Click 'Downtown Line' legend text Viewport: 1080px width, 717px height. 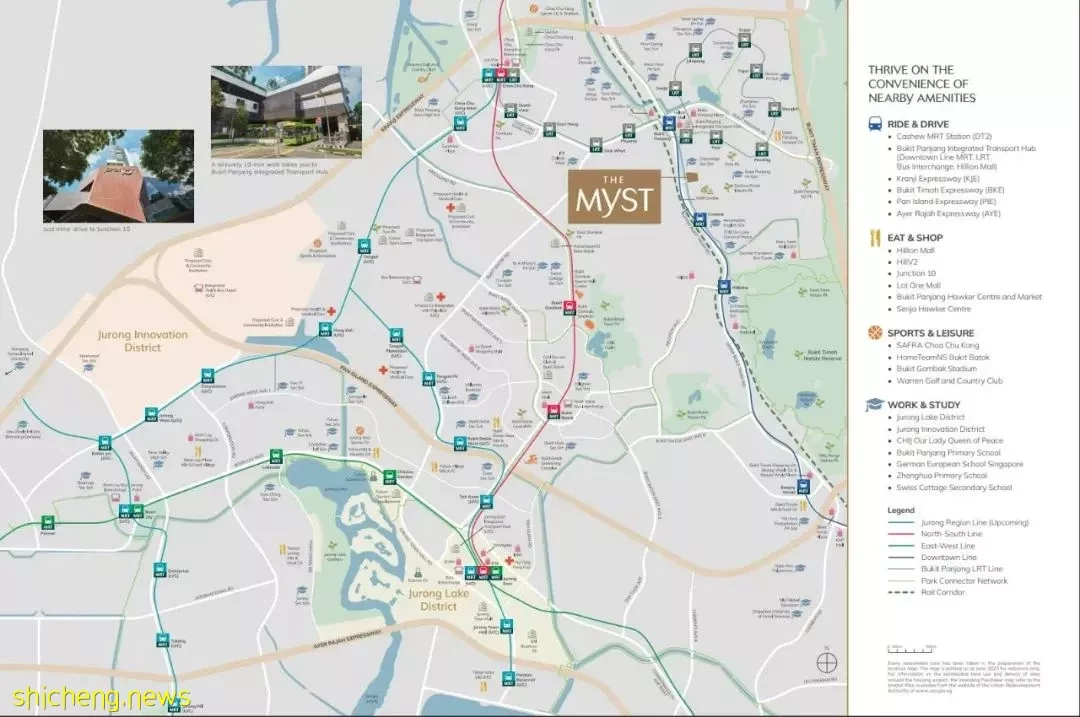pyautogui.click(x=948, y=557)
